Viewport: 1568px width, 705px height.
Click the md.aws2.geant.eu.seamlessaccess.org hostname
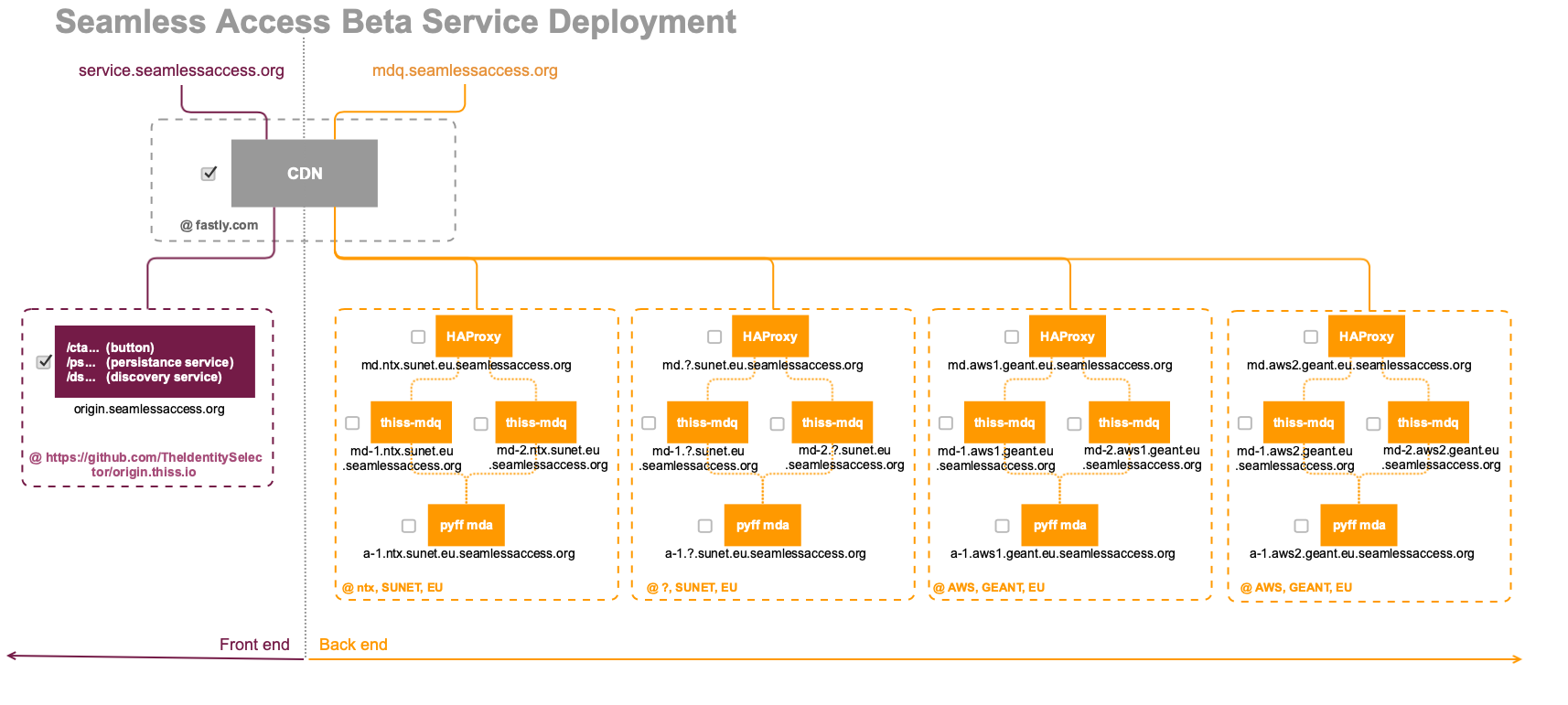click(x=1359, y=365)
